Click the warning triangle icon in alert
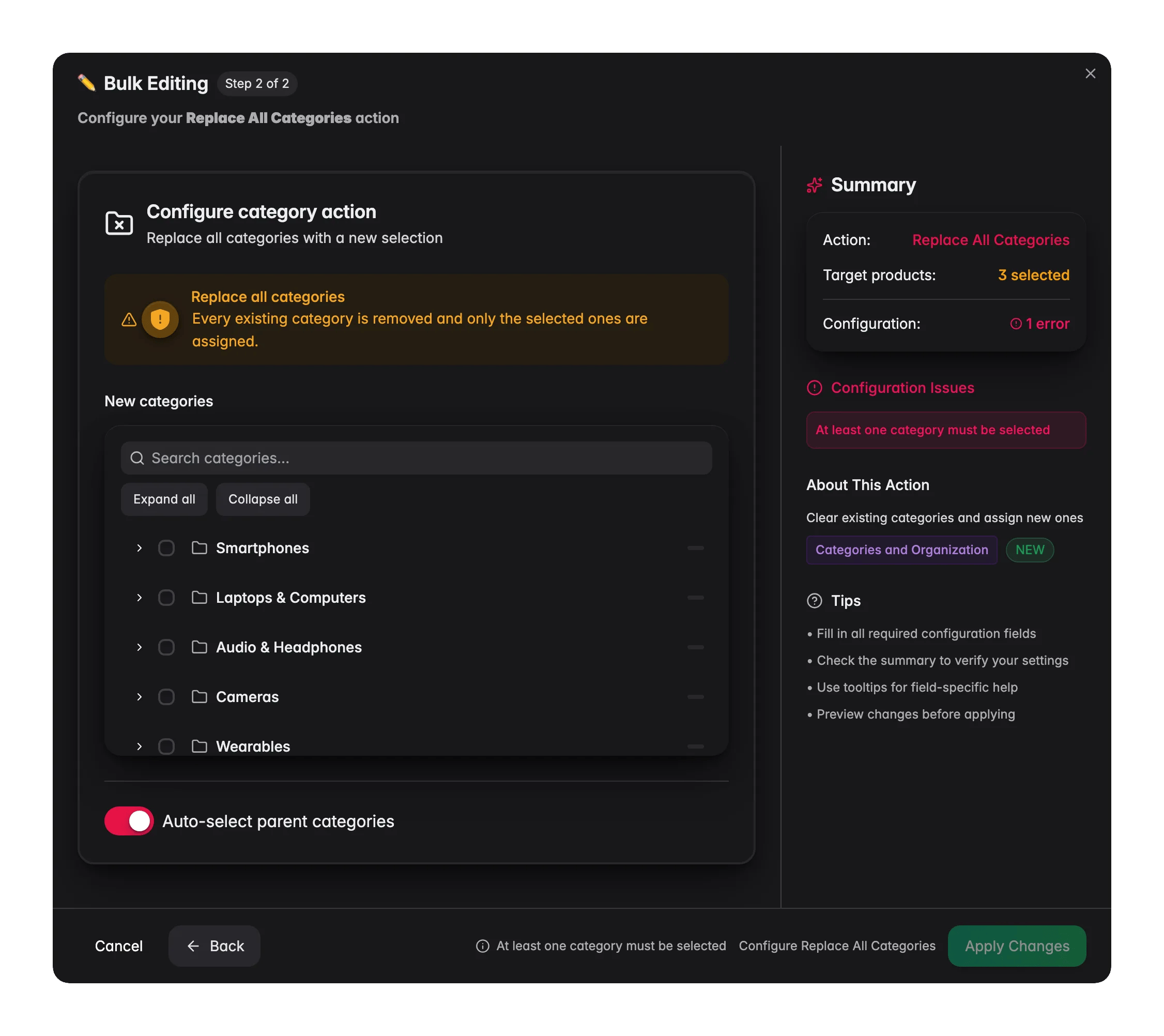The width and height of the screenshot is (1164, 1036). pyautogui.click(x=129, y=319)
